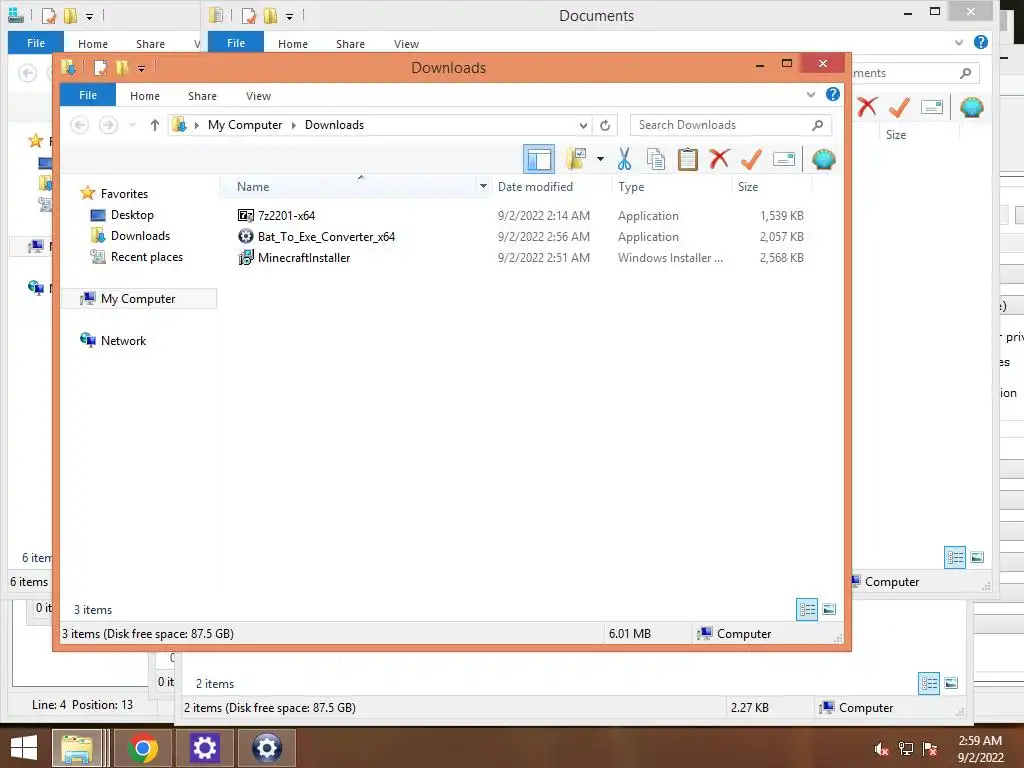This screenshot has height=768, width=1024.
Task: Select the Bat_To_Exe_Converter_x64 file
Action: [317, 236]
